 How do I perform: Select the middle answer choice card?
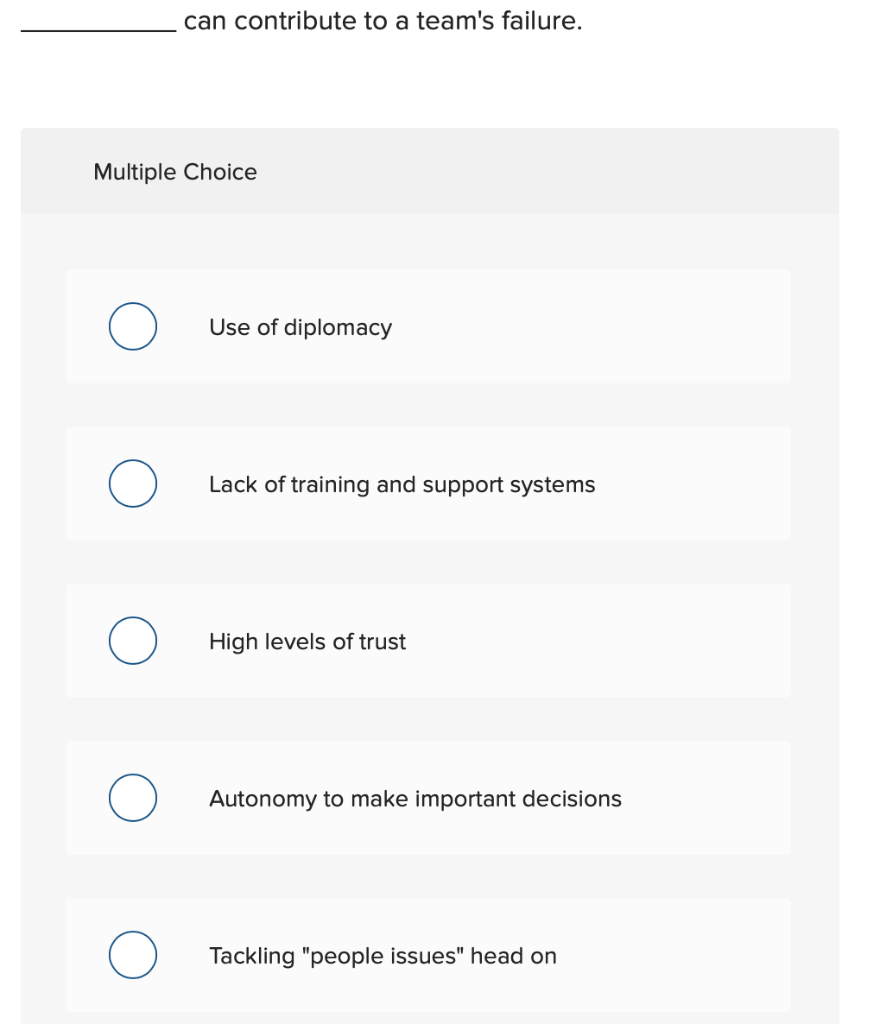[x=428, y=640]
